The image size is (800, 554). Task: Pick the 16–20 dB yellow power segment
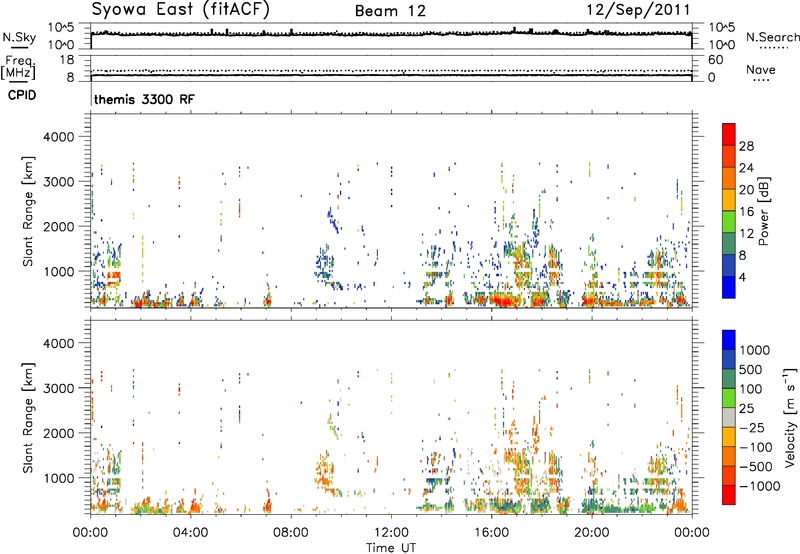(729, 199)
